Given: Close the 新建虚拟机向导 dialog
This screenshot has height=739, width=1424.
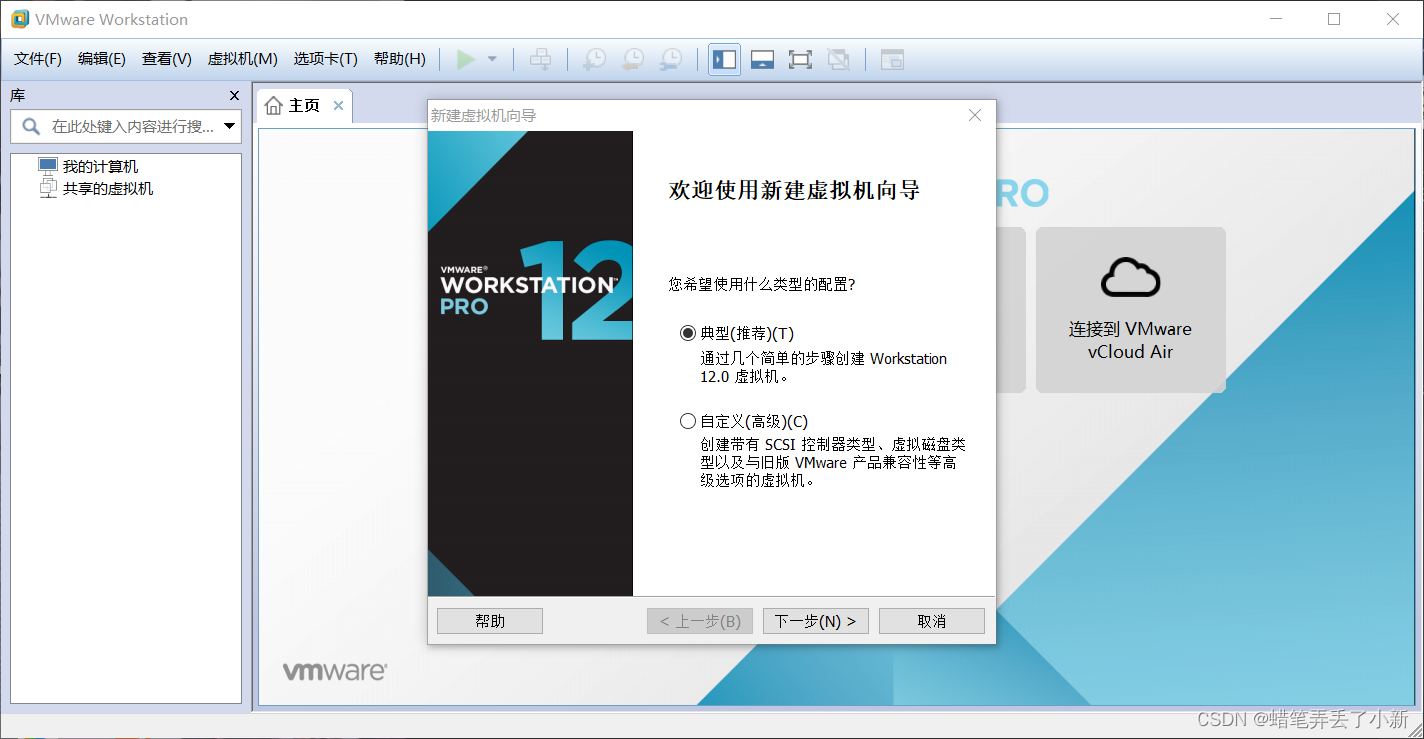Looking at the screenshot, I should tap(975, 115).
